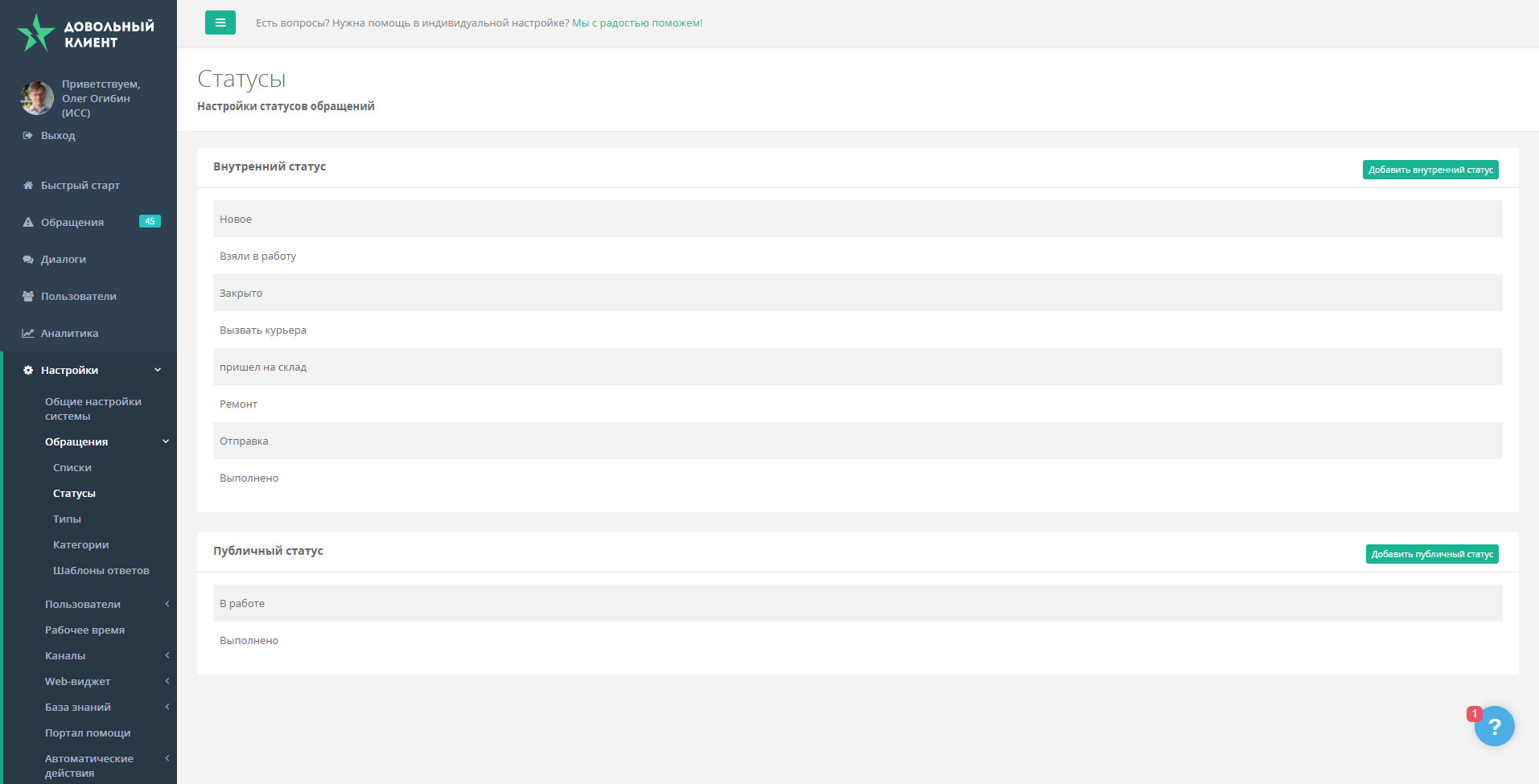Image resolution: width=1539 pixels, height=784 pixels.
Task: Follow the Мы с радостью поможем link
Action: 637,23
